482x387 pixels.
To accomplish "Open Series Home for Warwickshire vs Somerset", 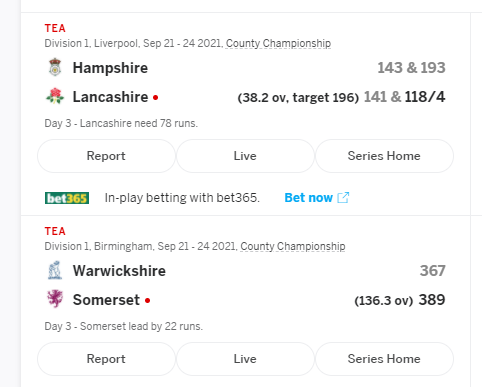I will click(384, 359).
